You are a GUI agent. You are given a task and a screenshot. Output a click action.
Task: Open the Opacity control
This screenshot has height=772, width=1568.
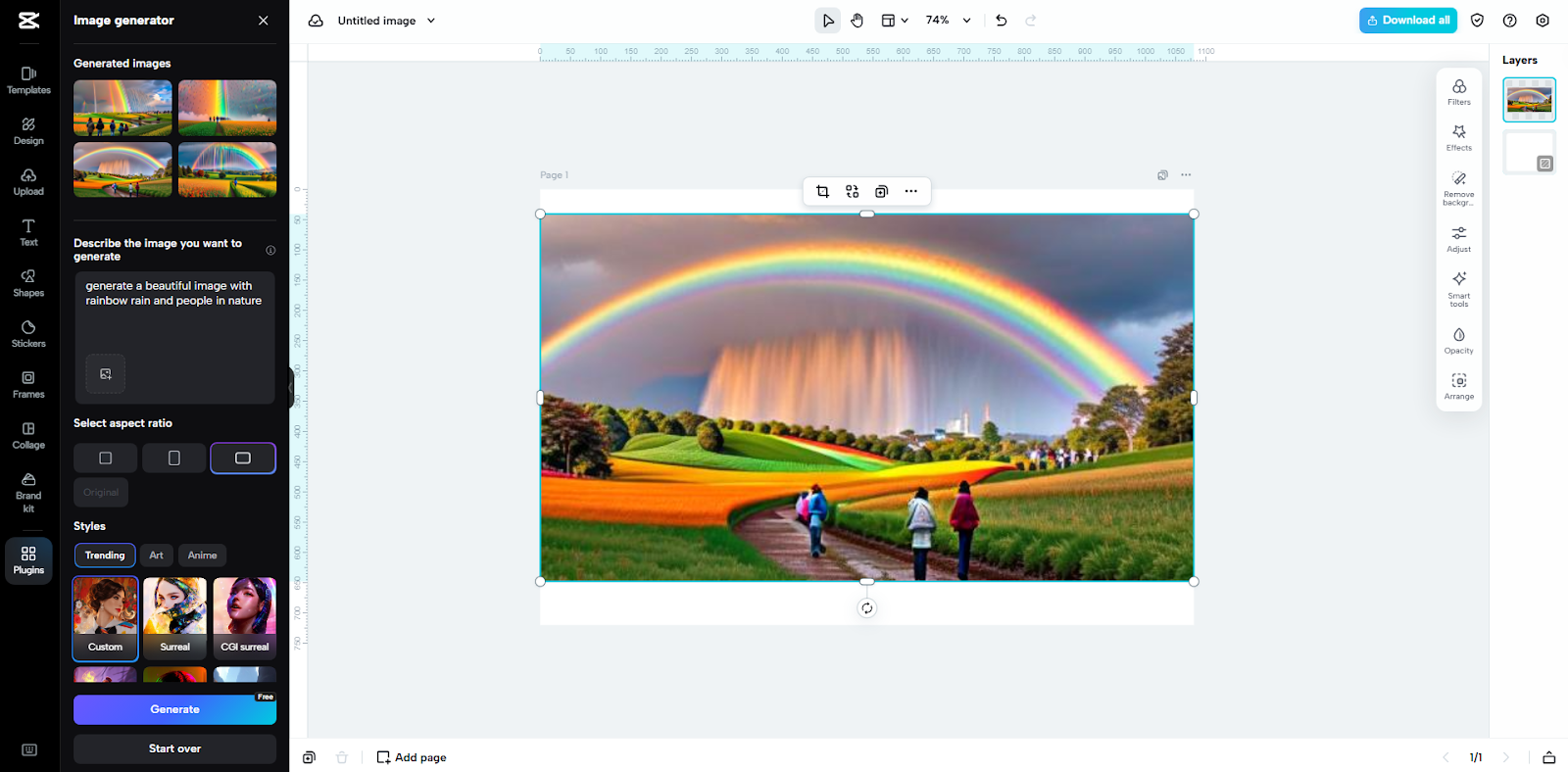coord(1458,340)
